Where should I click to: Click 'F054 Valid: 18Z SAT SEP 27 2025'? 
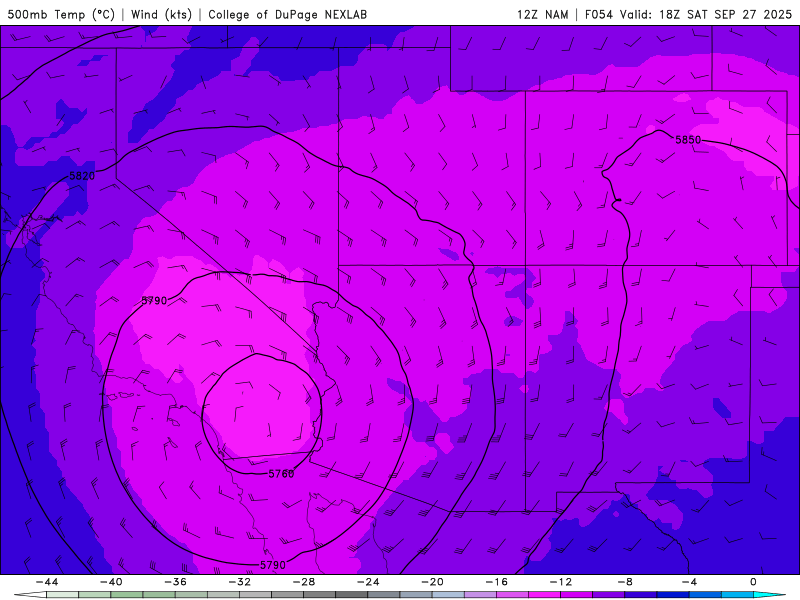coord(688,14)
